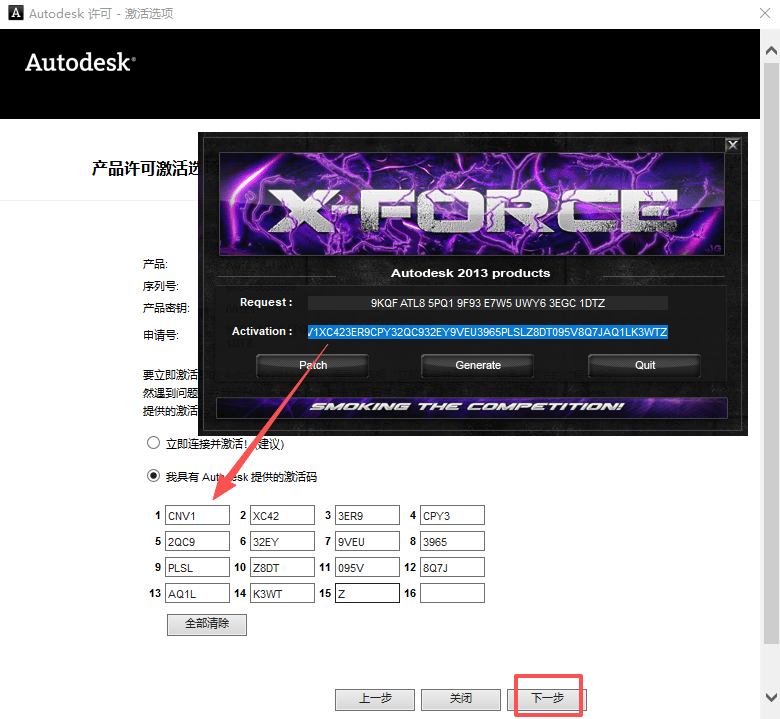The image size is (780, 719).
Task: Go back with the 上一步 button
Action: [x=374, y=698]
